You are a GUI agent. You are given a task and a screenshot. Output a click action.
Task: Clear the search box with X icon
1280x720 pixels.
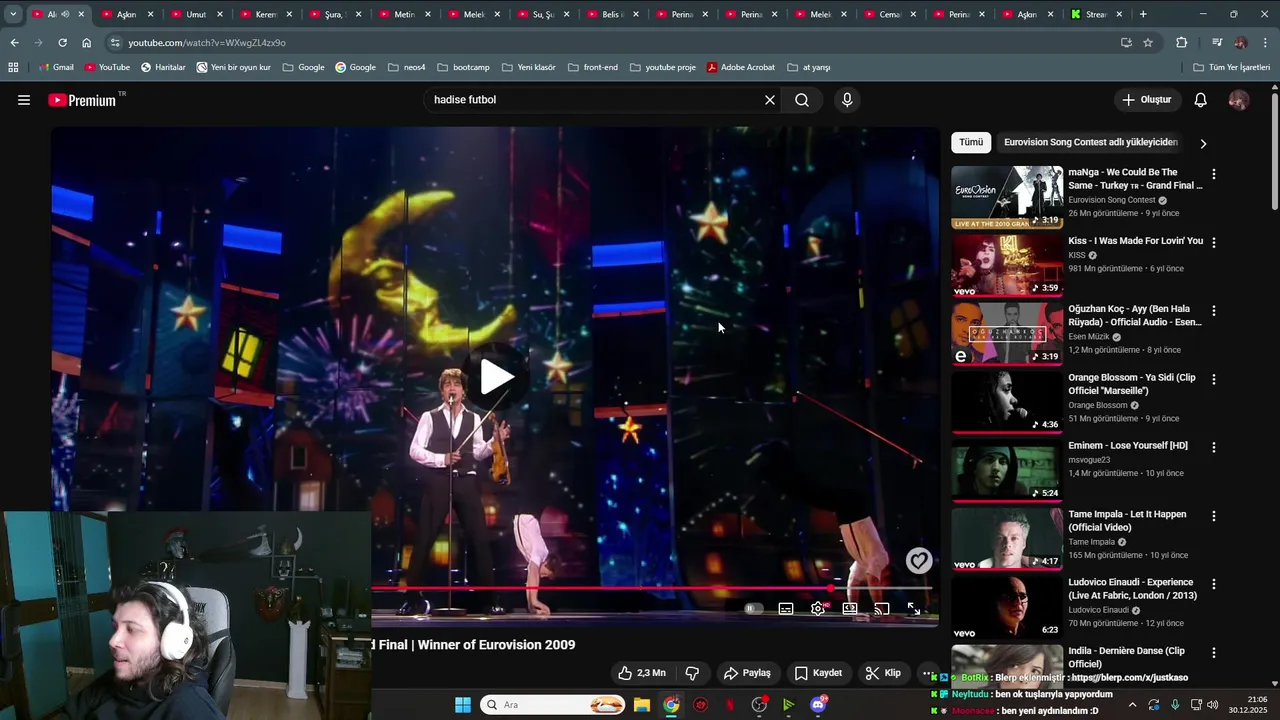point(770,100)
